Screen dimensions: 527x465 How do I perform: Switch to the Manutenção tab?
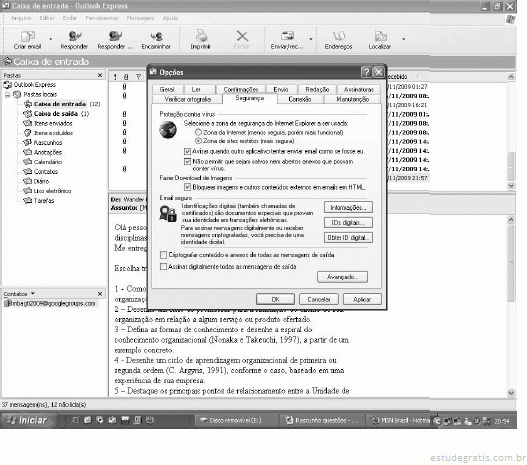353,99
